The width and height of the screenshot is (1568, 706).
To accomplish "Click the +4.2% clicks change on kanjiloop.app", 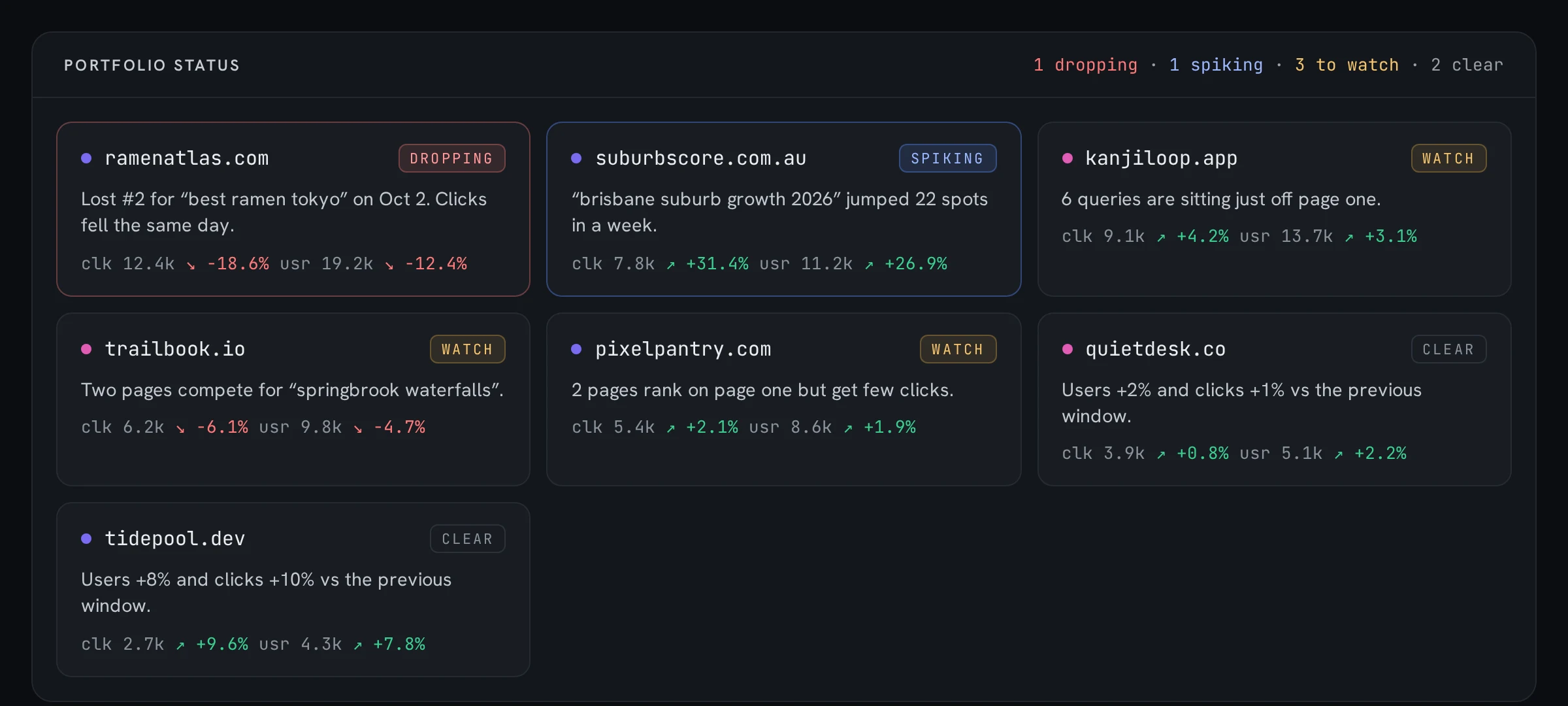I will [1202, 236].
